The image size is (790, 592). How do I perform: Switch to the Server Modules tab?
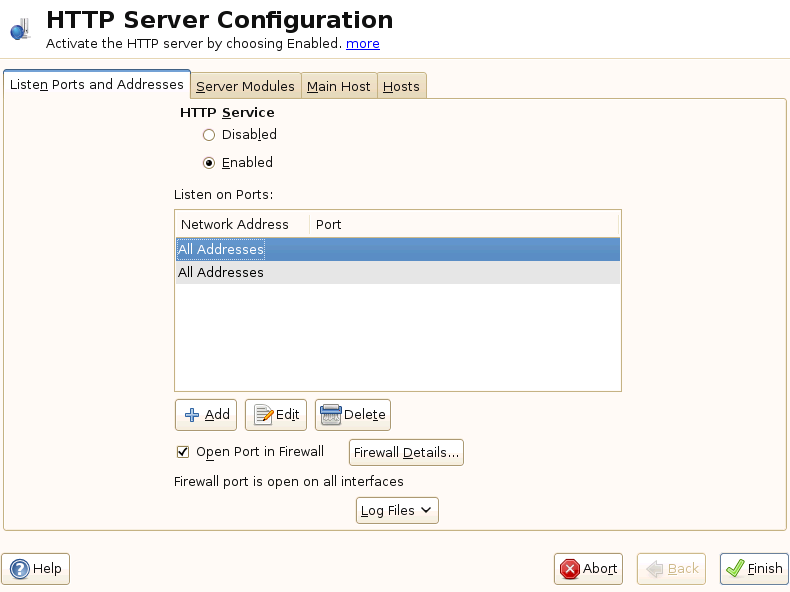point(245,87)
